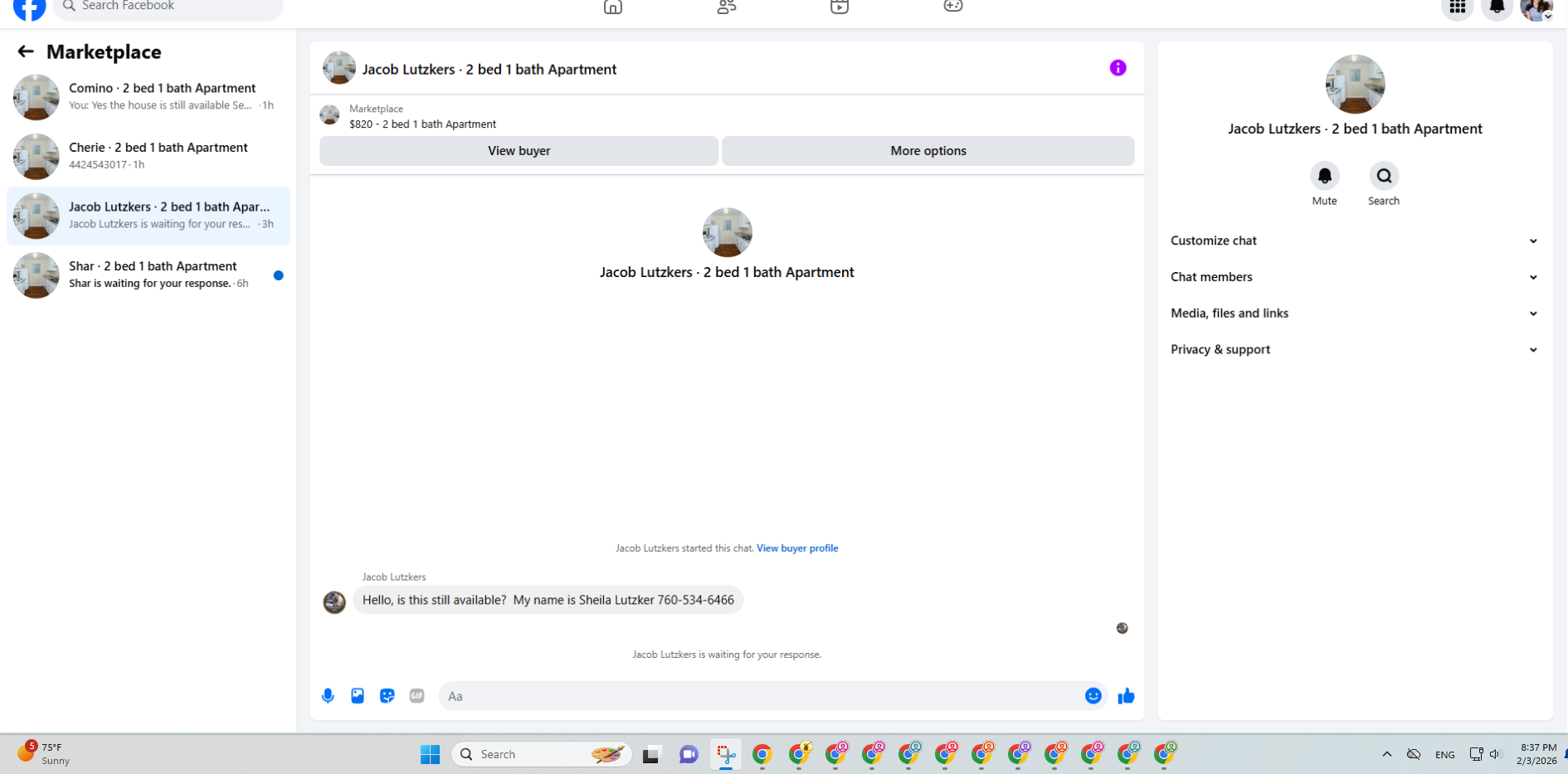Open the emoji picker smiley icon
The height and width of the screenshot is (774, 1568).
[x=1093, y=696]
